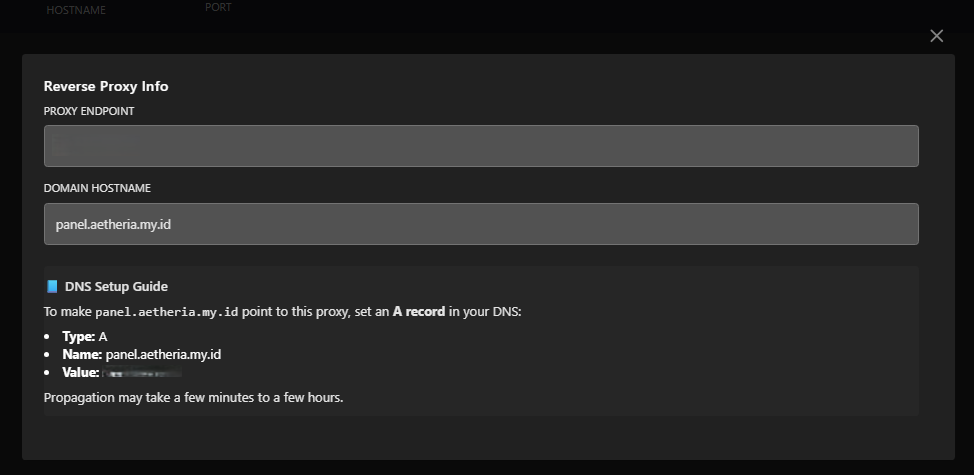The width and height of the screenshot is (974, 475).
Task: Click the PORT column header
Action: tap(218, 7)
